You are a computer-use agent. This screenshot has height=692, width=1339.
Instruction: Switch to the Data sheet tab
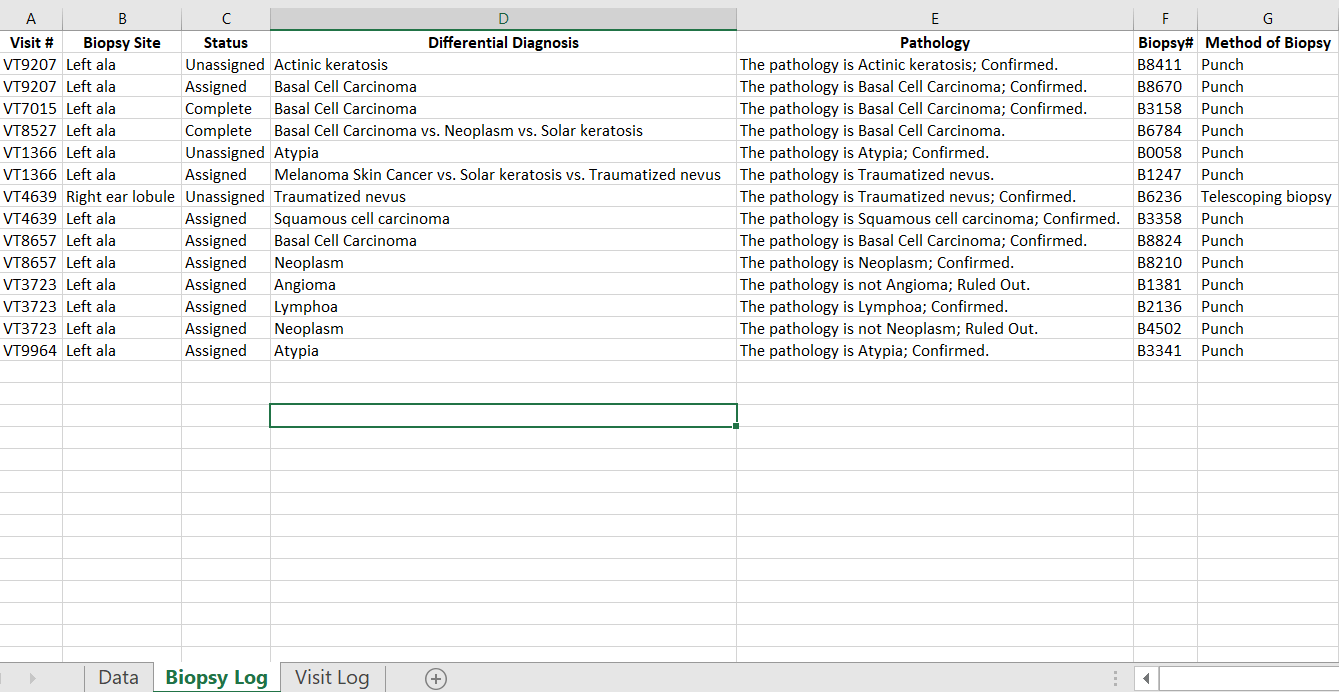tap(118, 677)
